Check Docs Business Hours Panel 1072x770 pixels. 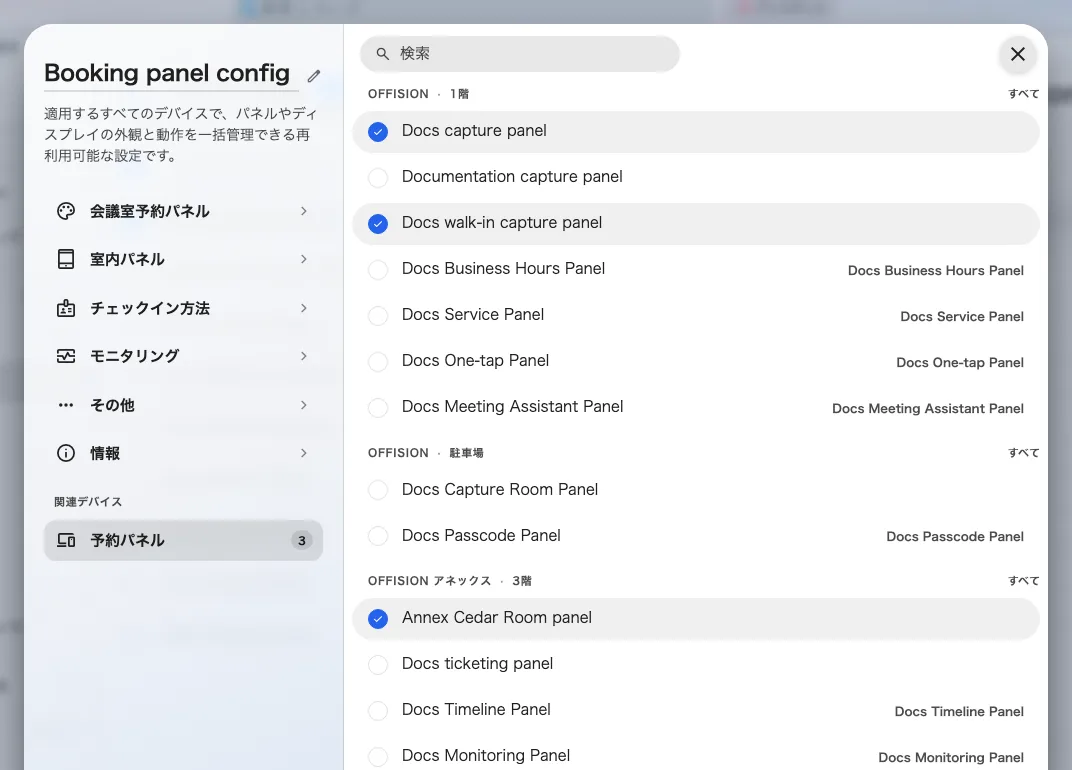[378, 269]
